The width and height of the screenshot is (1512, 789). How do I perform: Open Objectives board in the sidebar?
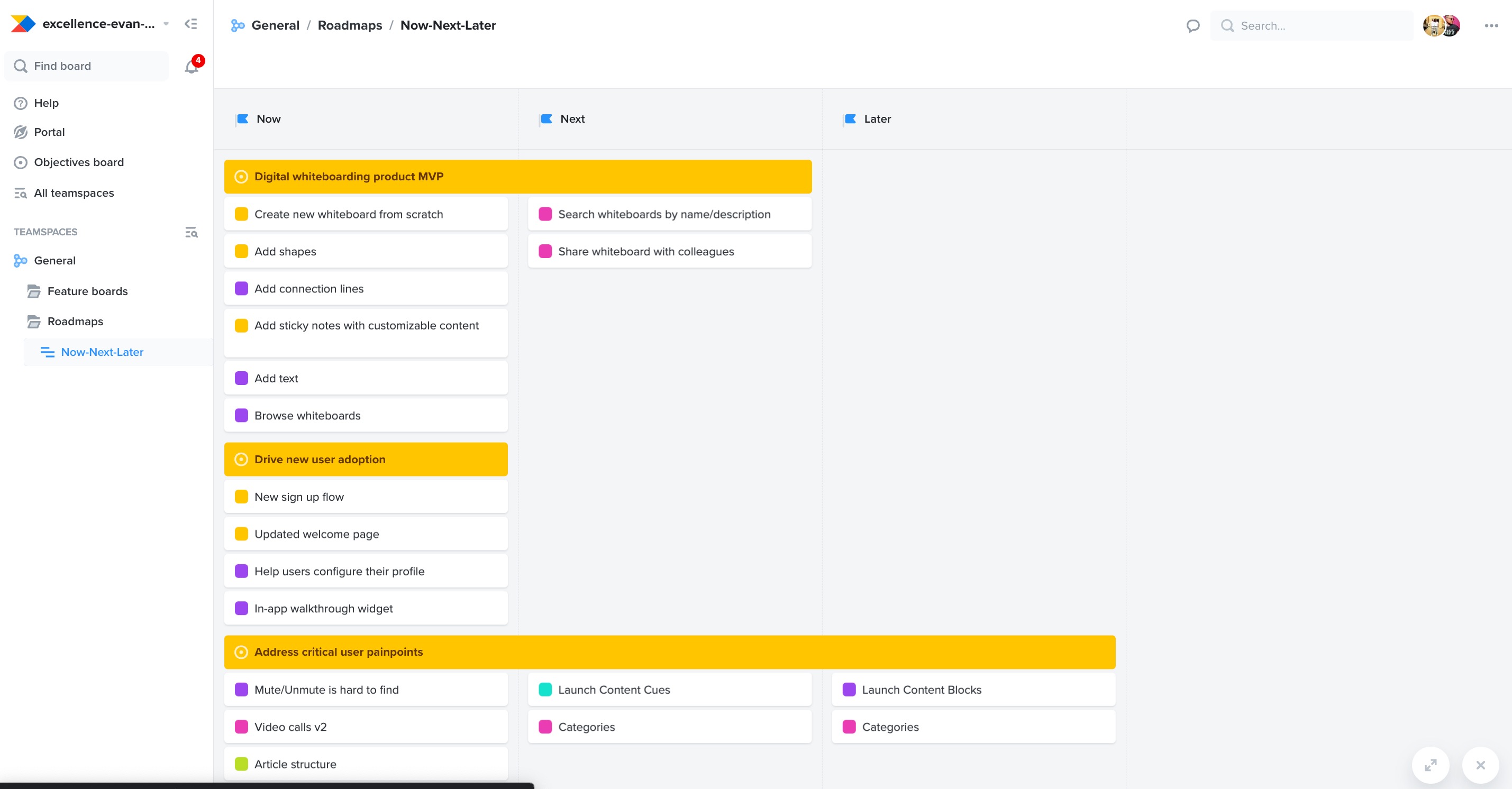79,162
